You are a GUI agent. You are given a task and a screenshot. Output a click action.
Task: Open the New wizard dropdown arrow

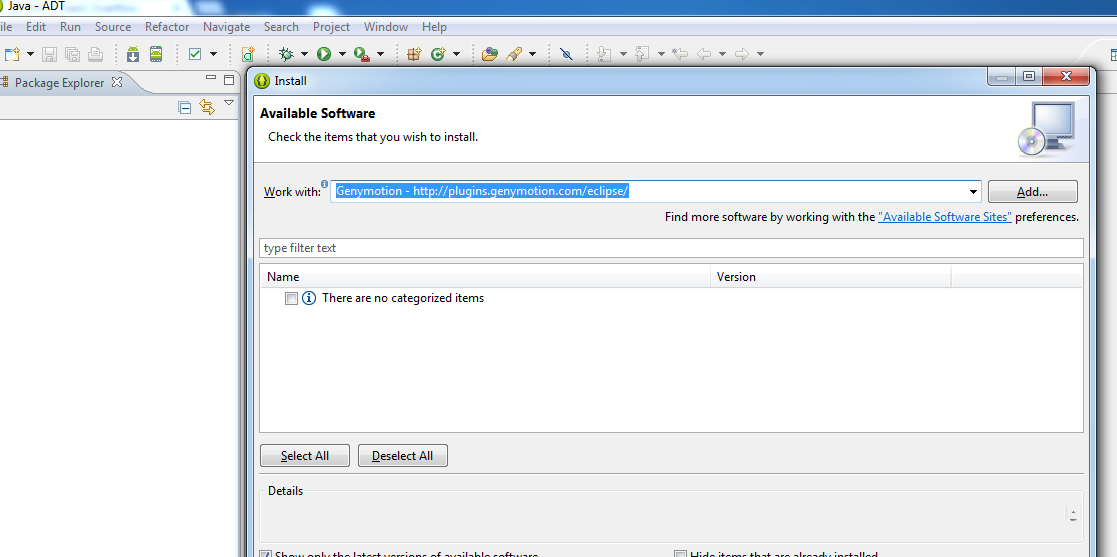point(31,54)
